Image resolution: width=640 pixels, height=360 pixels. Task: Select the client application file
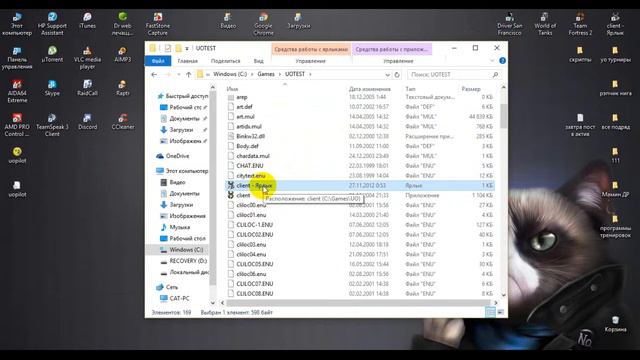pos(243,196)
